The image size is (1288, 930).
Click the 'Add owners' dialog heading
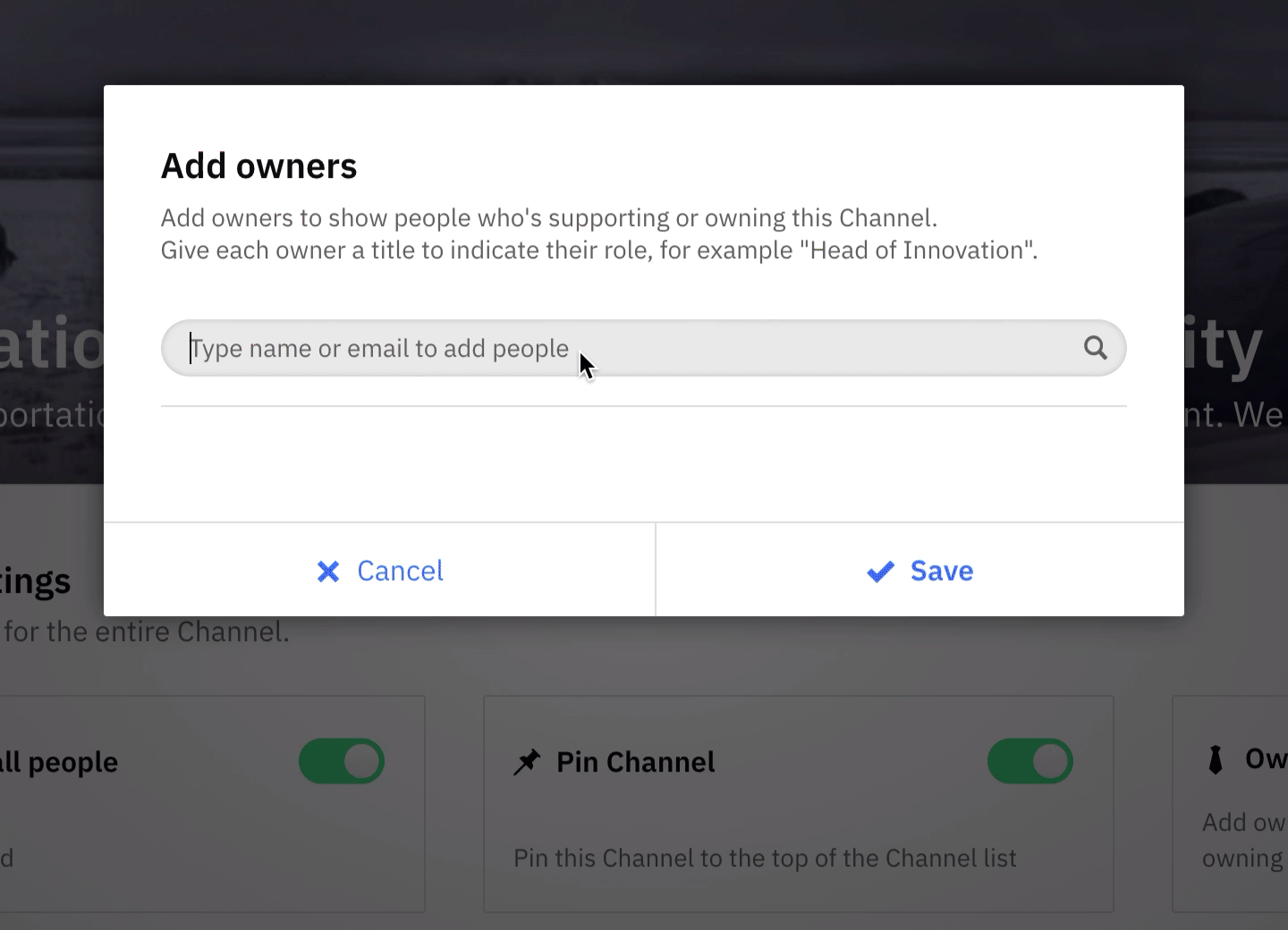click(258, 166)
